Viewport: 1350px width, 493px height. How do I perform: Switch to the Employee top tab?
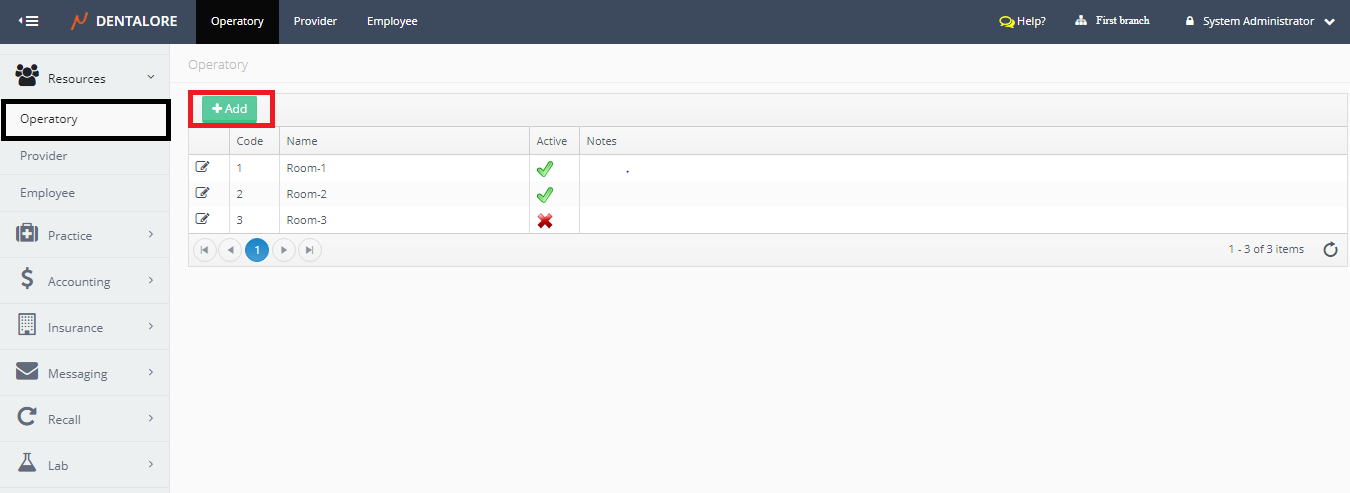392,21
